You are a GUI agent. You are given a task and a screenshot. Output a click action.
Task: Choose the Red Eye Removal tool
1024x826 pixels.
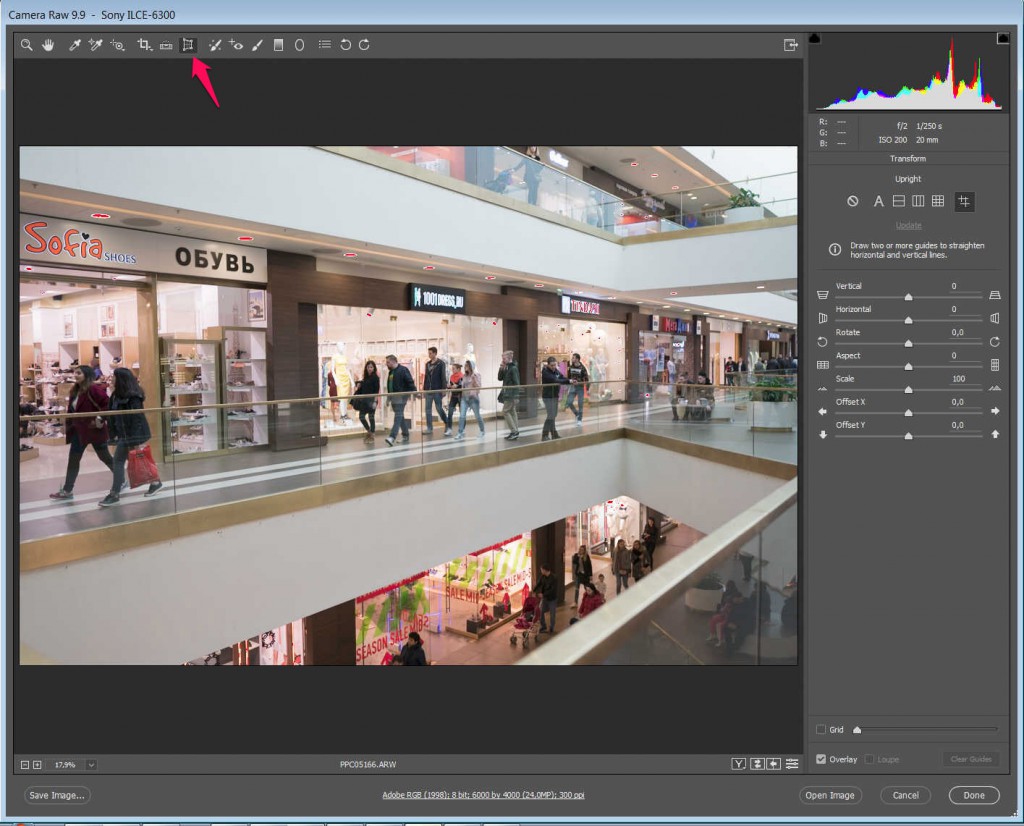[x=236, y=45]
